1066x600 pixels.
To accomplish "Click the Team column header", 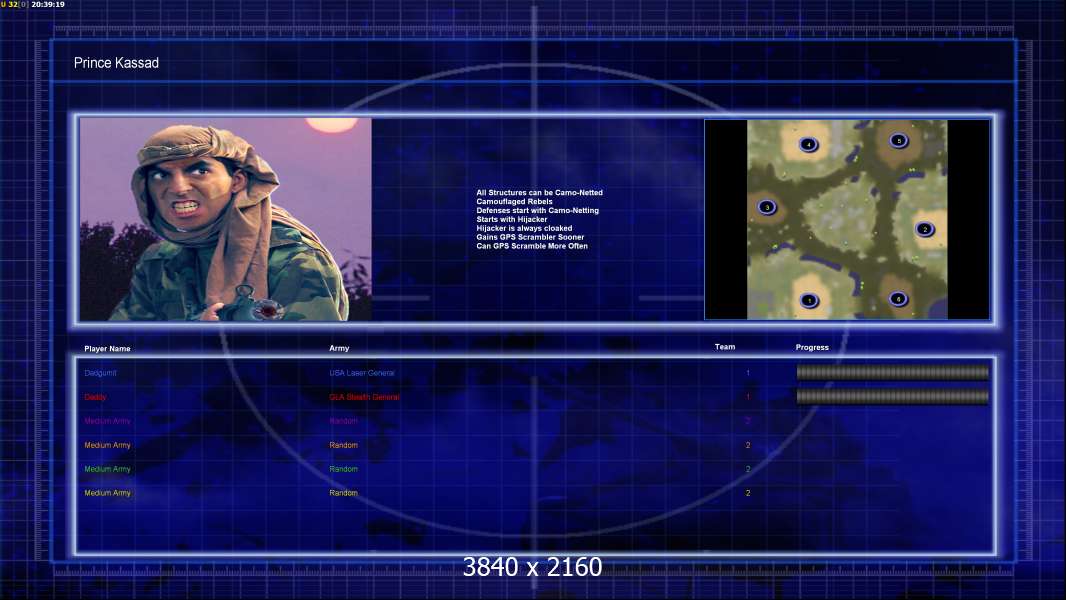I will point(725,347).
